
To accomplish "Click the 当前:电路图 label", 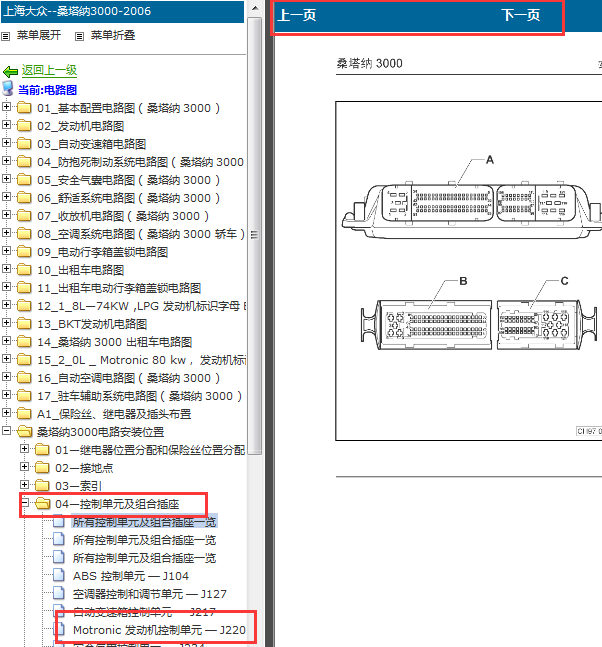I will (x=47, y=90).
